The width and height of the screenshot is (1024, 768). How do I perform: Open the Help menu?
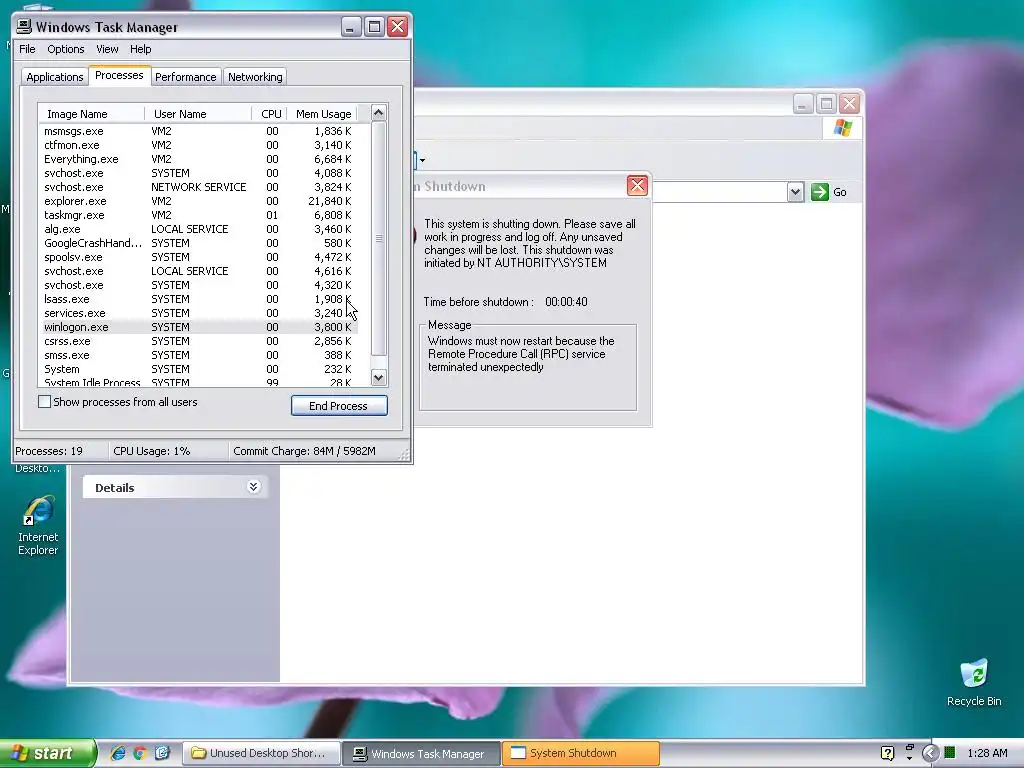[x=140, y=49]
